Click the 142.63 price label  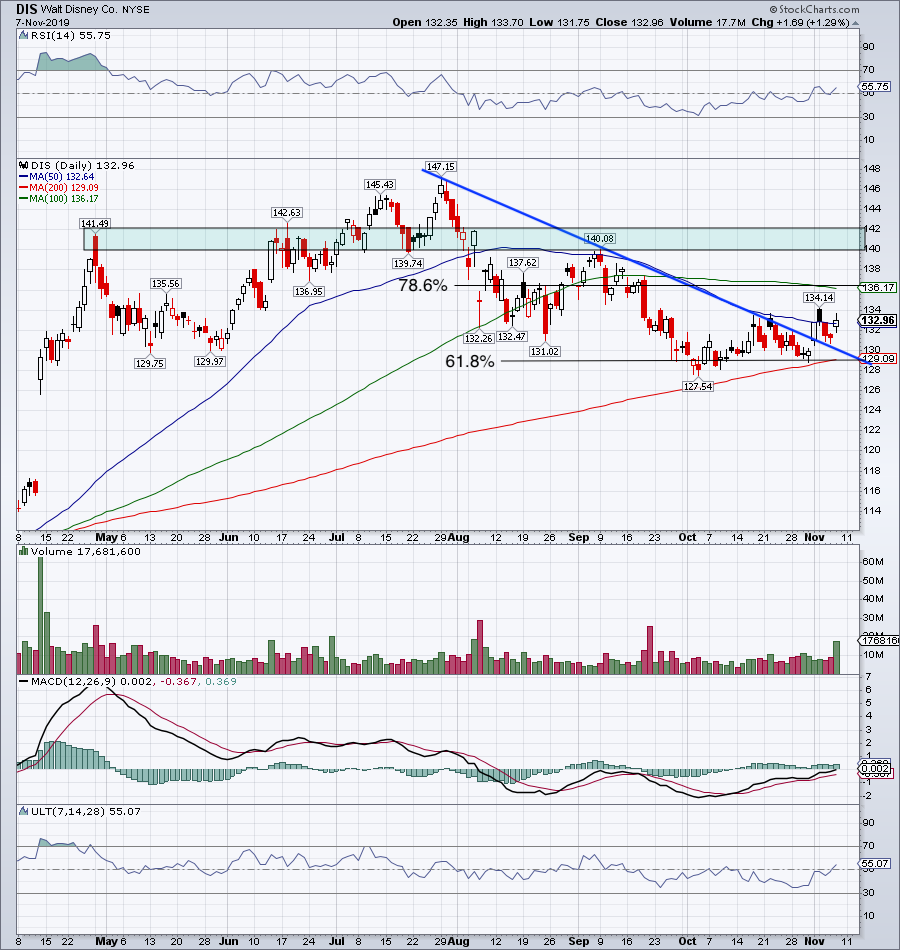pos(286,213)
